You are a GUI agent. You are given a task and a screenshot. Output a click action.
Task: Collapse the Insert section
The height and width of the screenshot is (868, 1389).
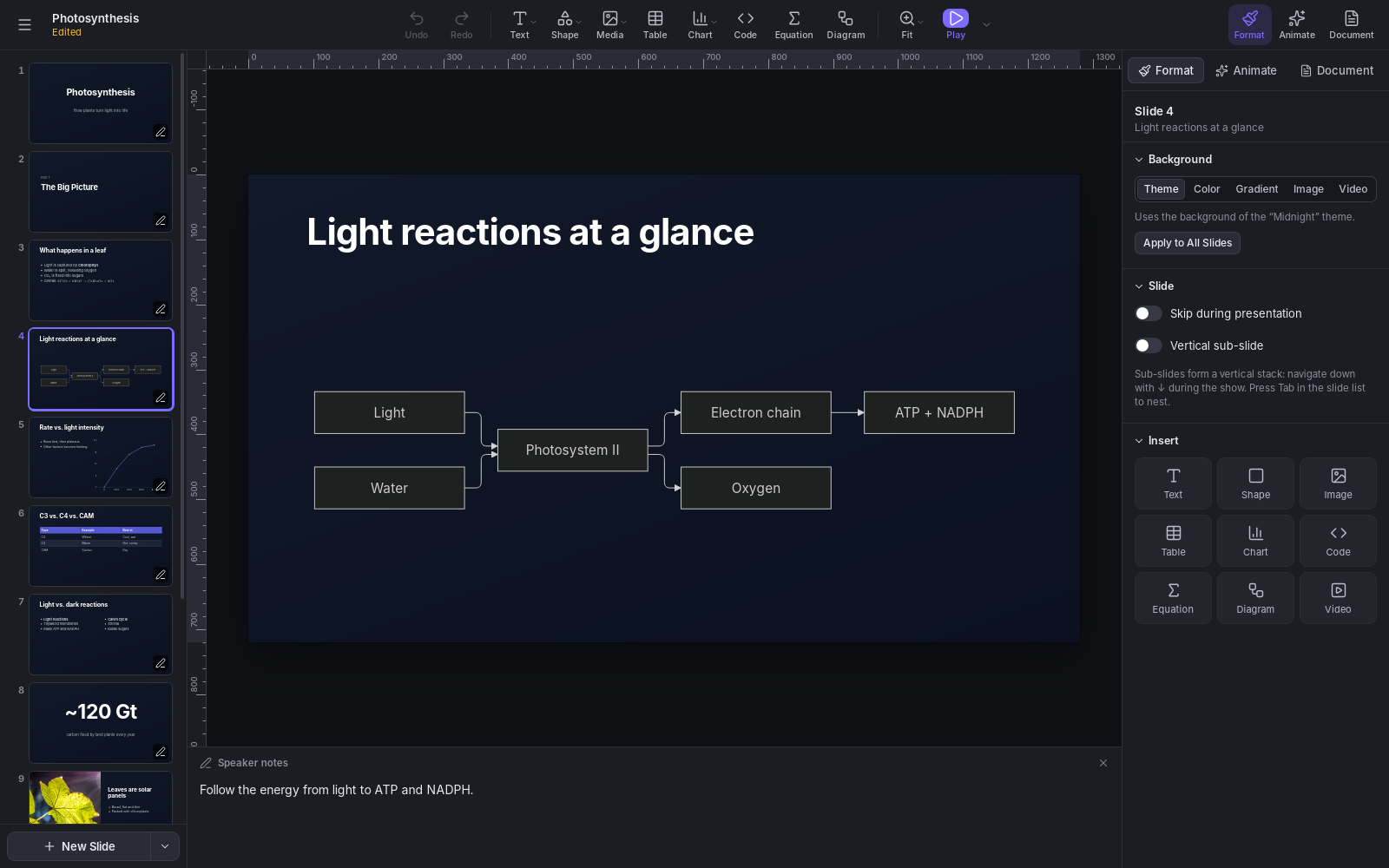[1139, 441]
